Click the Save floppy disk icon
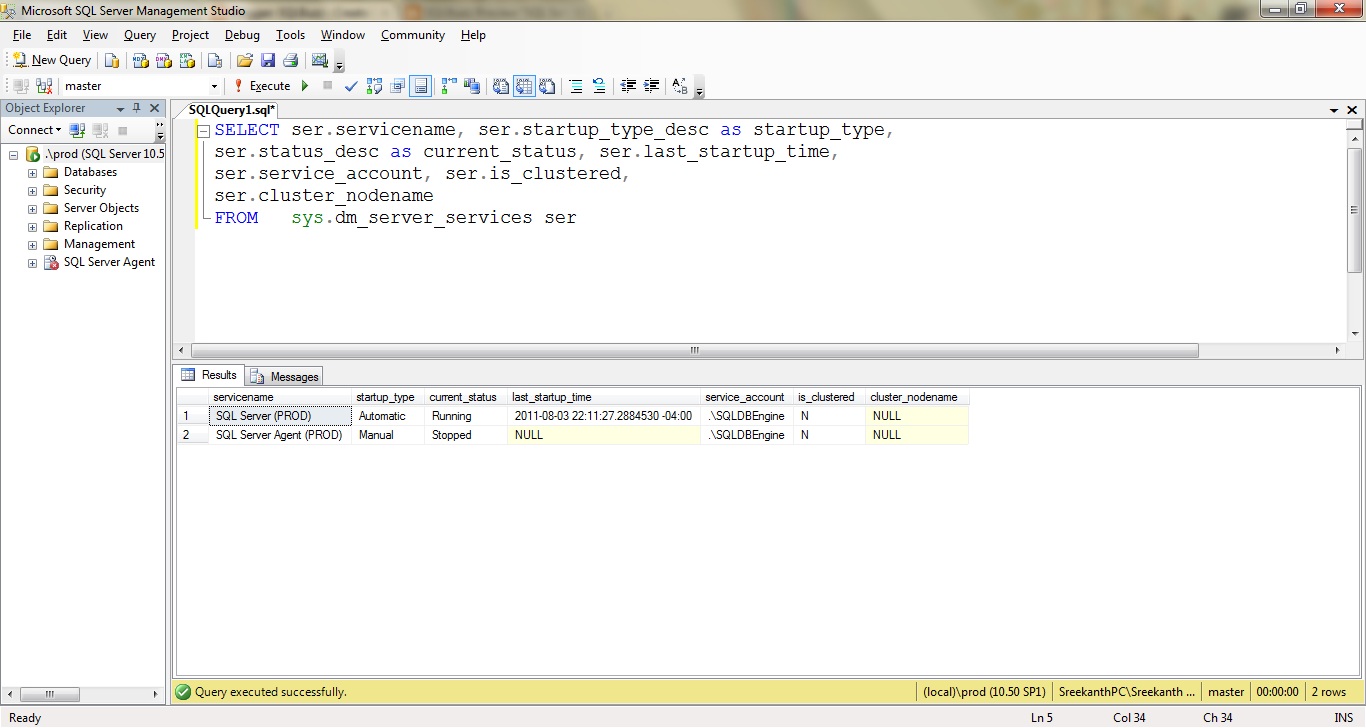1366x728 pixels. pyautogui.click(x=267, y=60)
